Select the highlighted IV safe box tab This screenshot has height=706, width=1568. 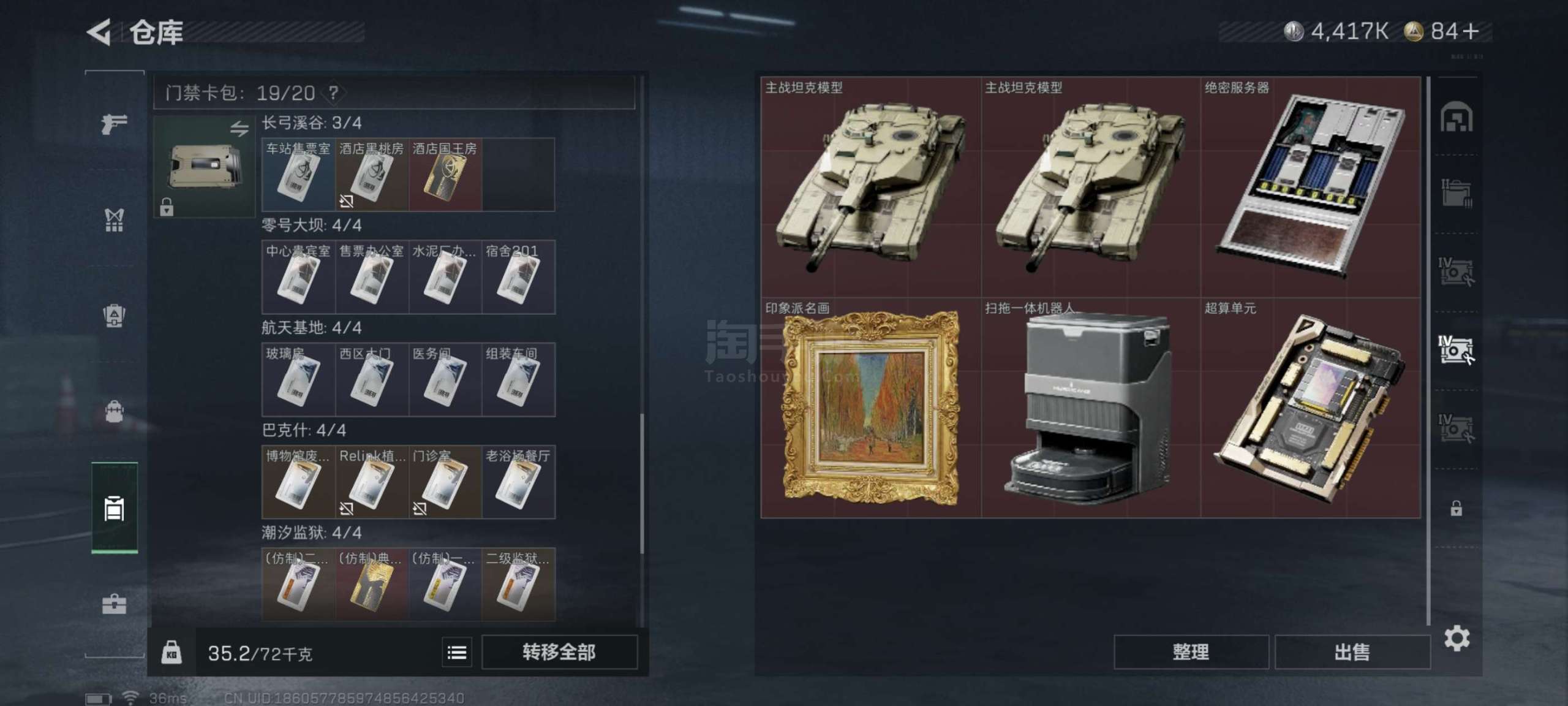click(1456, 350)
